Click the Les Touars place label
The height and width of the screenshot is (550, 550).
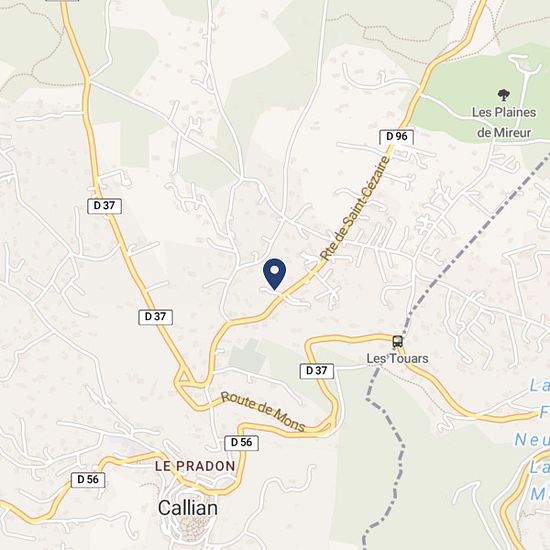[397, 358]
